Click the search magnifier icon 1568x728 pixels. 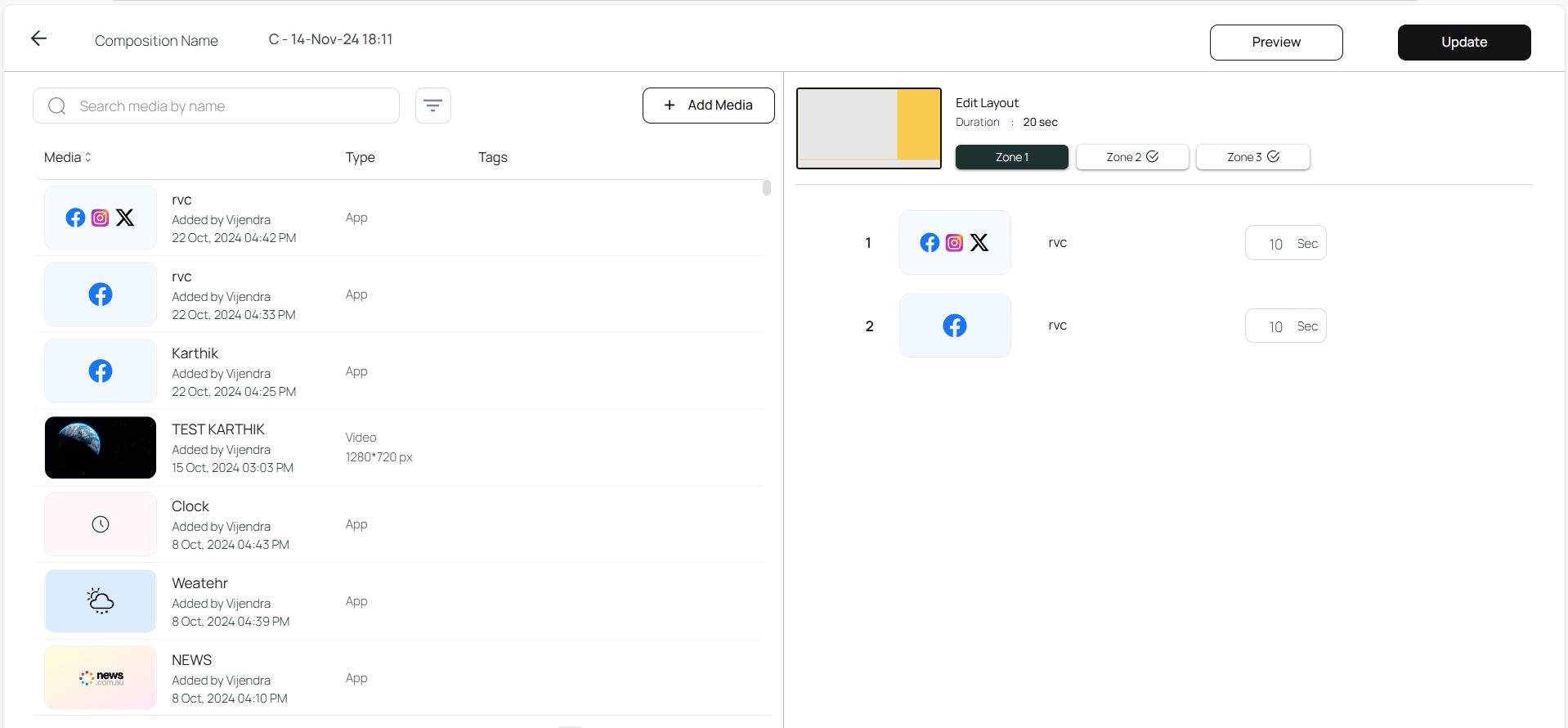click(57, 106)
